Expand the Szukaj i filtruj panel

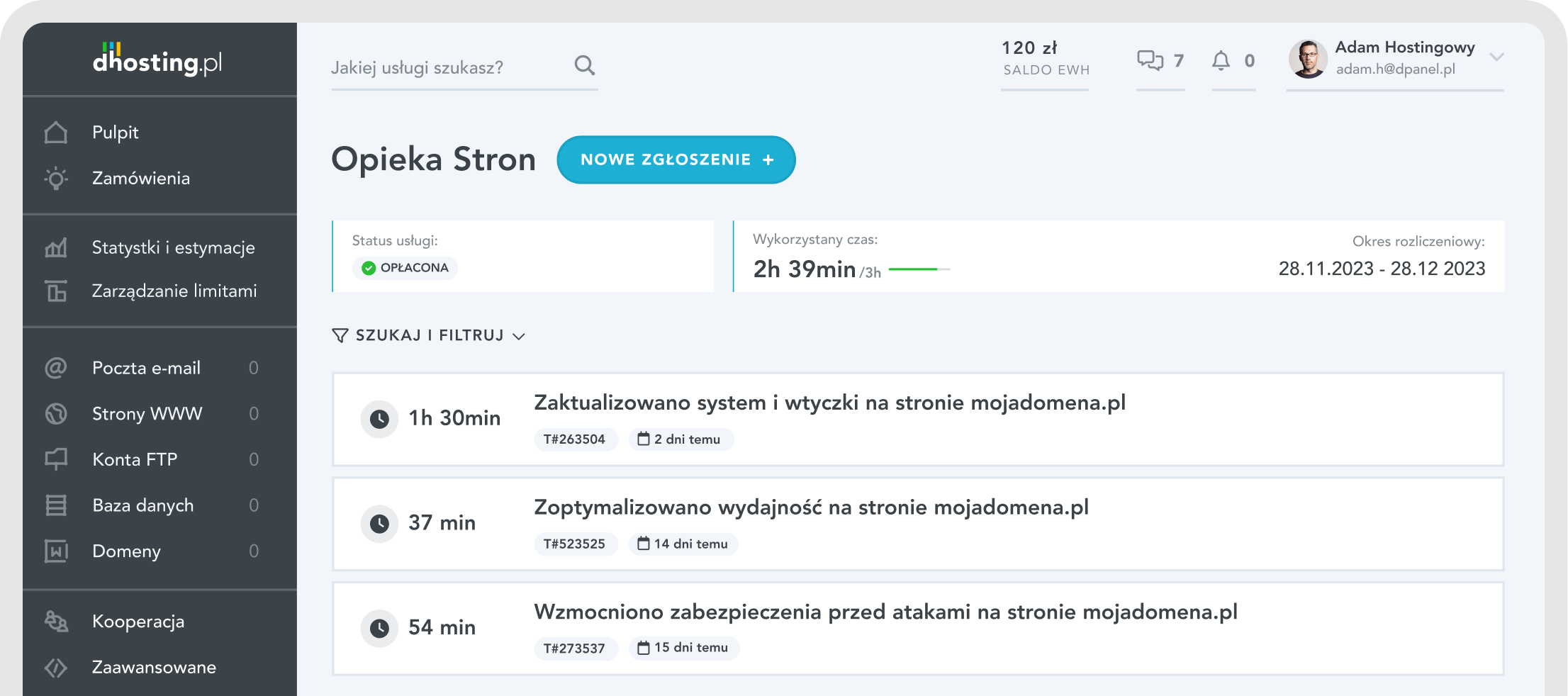pyautogui.click(x=429, y=335)
